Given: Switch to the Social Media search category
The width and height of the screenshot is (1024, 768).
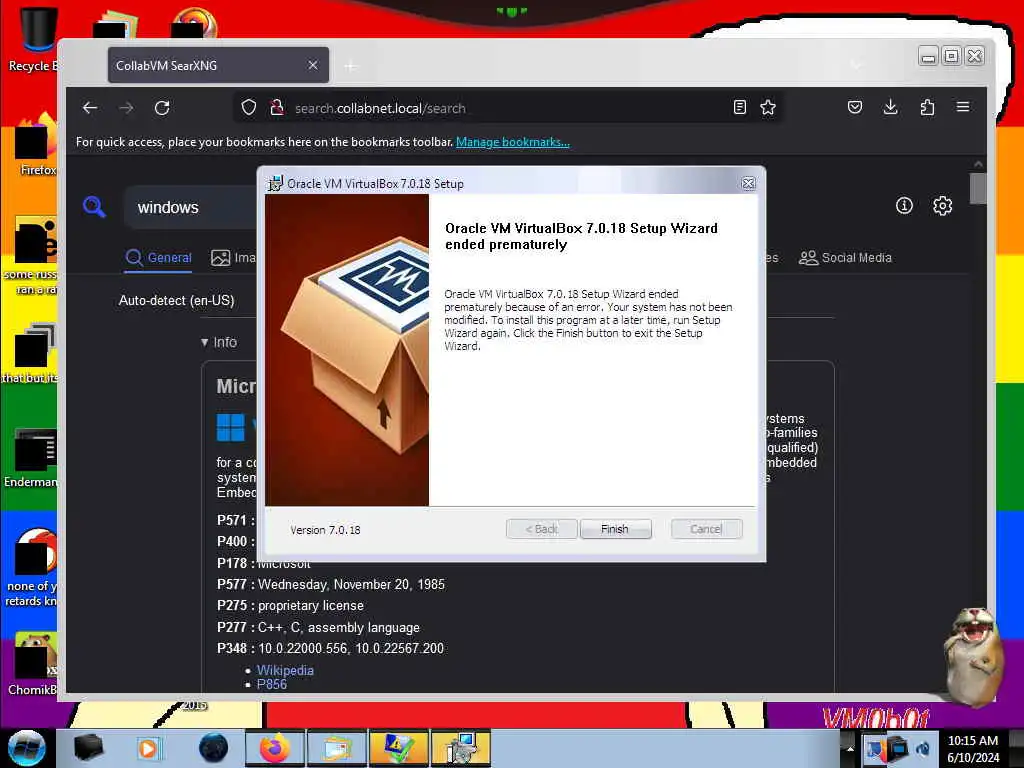Looking at the screenshot, I should 845,257.
